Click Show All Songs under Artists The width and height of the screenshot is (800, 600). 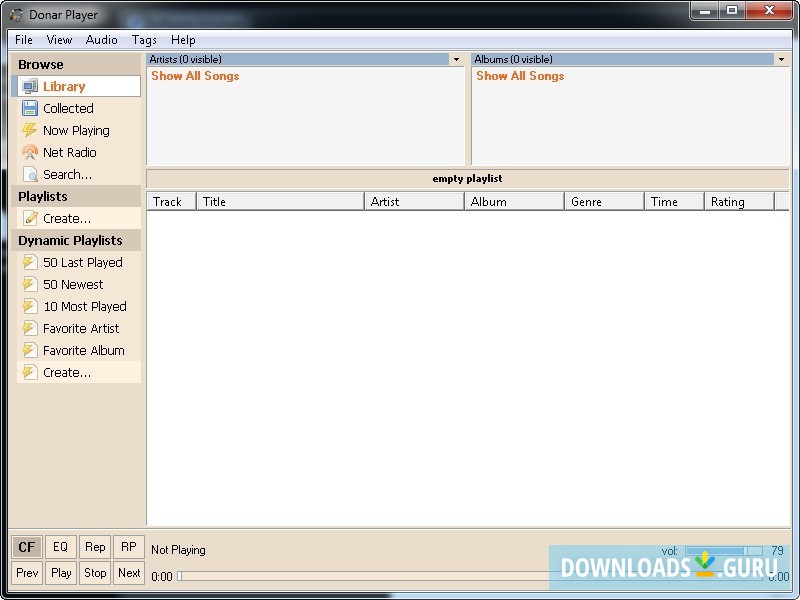coord(195,76)
